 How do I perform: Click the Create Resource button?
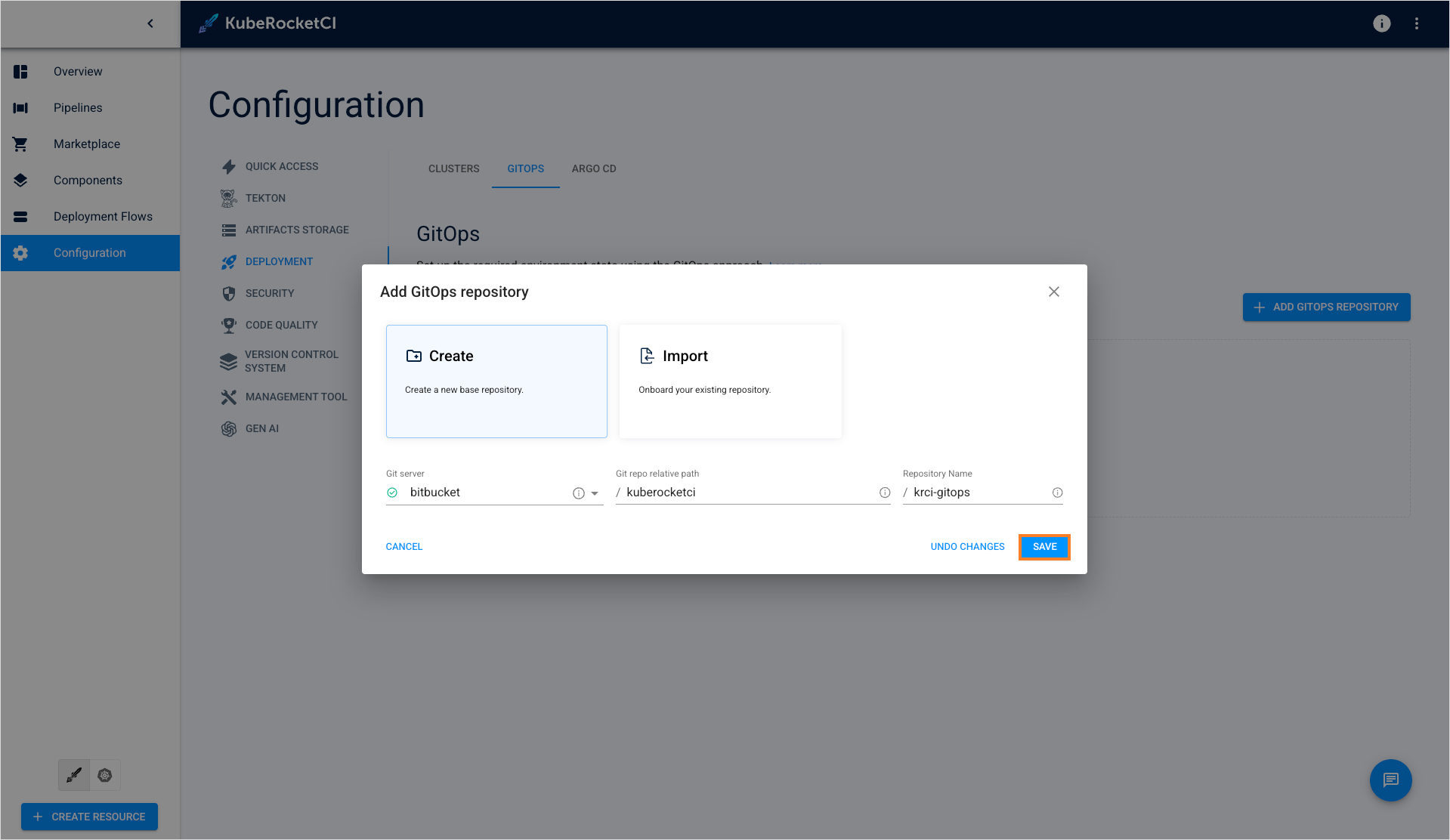[89, 817]
